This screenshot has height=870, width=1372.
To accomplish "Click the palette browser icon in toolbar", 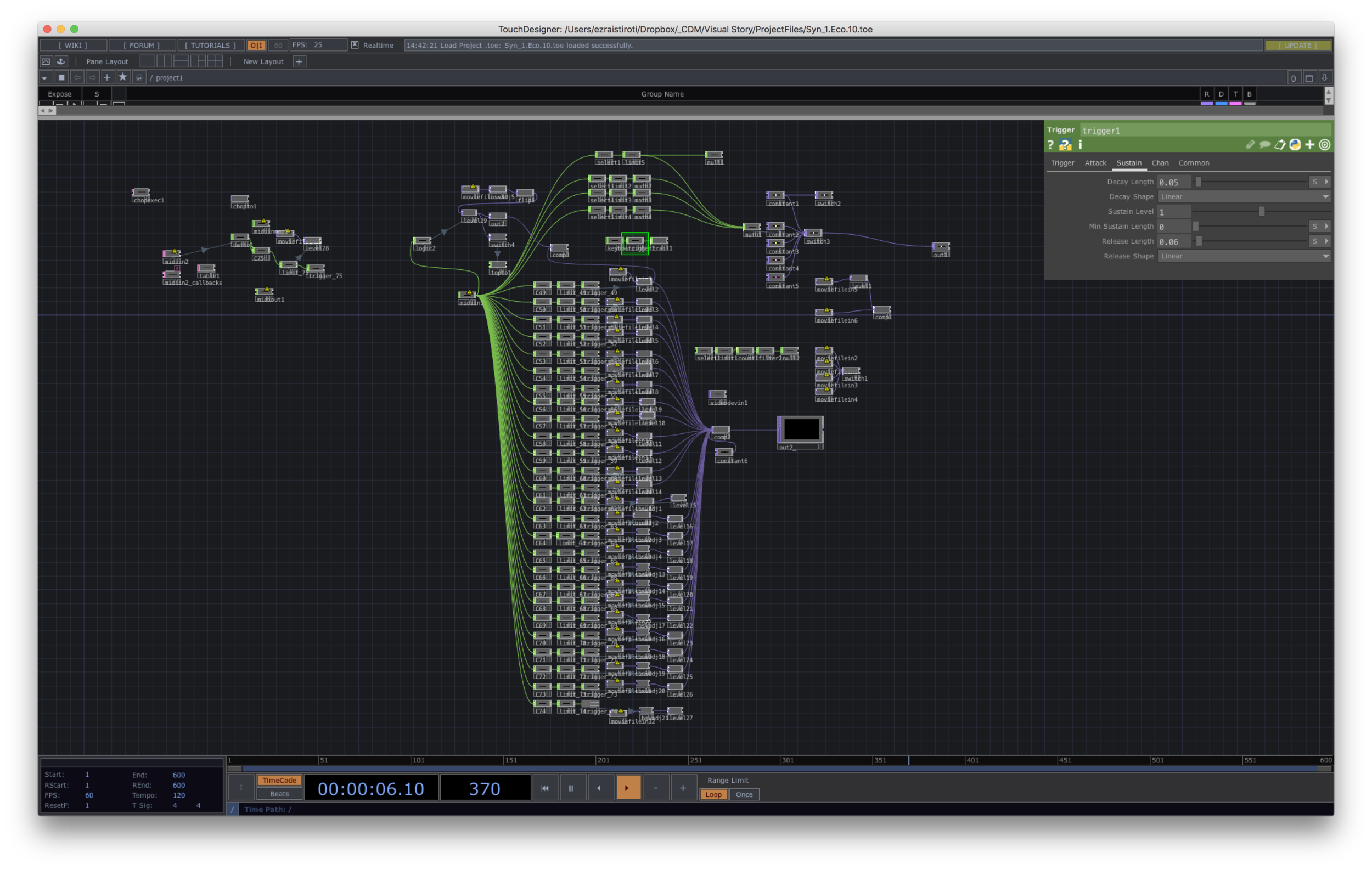I will (x=46, y=61).
